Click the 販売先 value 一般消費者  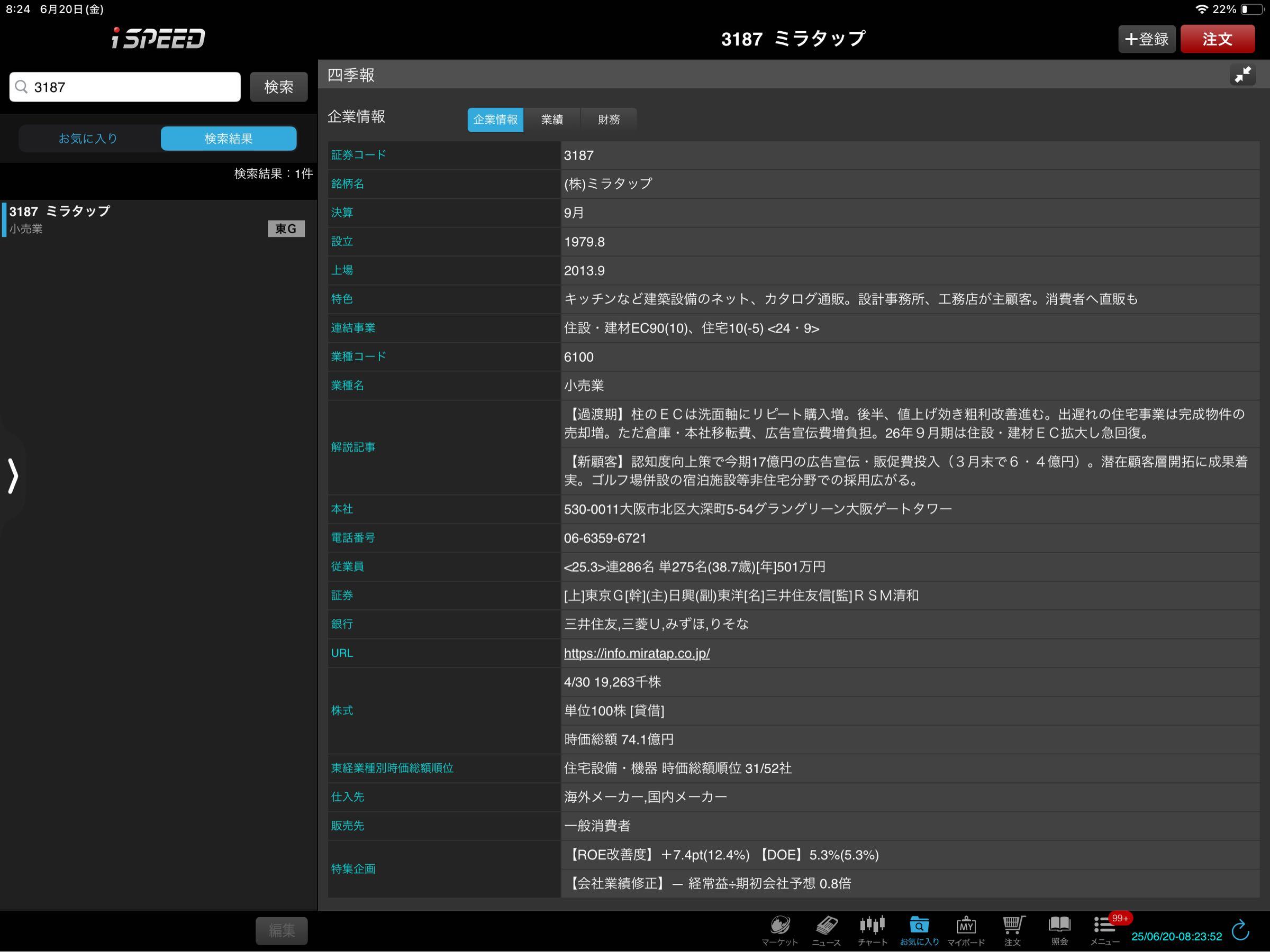pyautogui.click(x=597, y=826)
